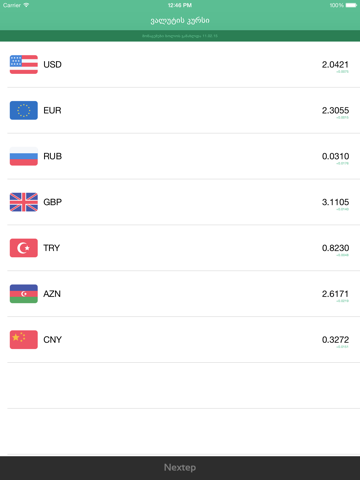Open the CNY rate value 0.3272
This screenshot has height=480, width=360.
click(335, 339)
